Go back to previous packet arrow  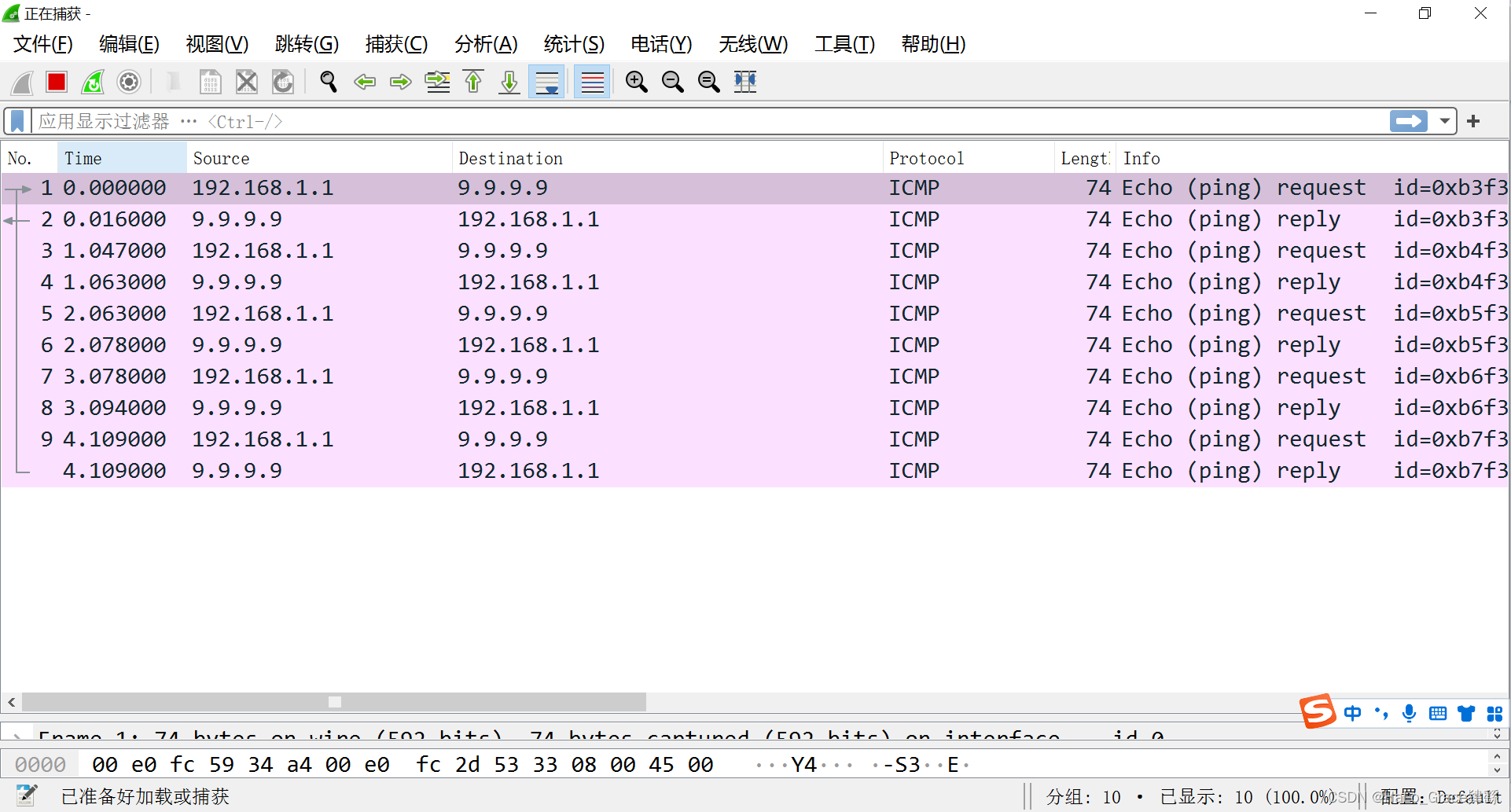point(365,82)
